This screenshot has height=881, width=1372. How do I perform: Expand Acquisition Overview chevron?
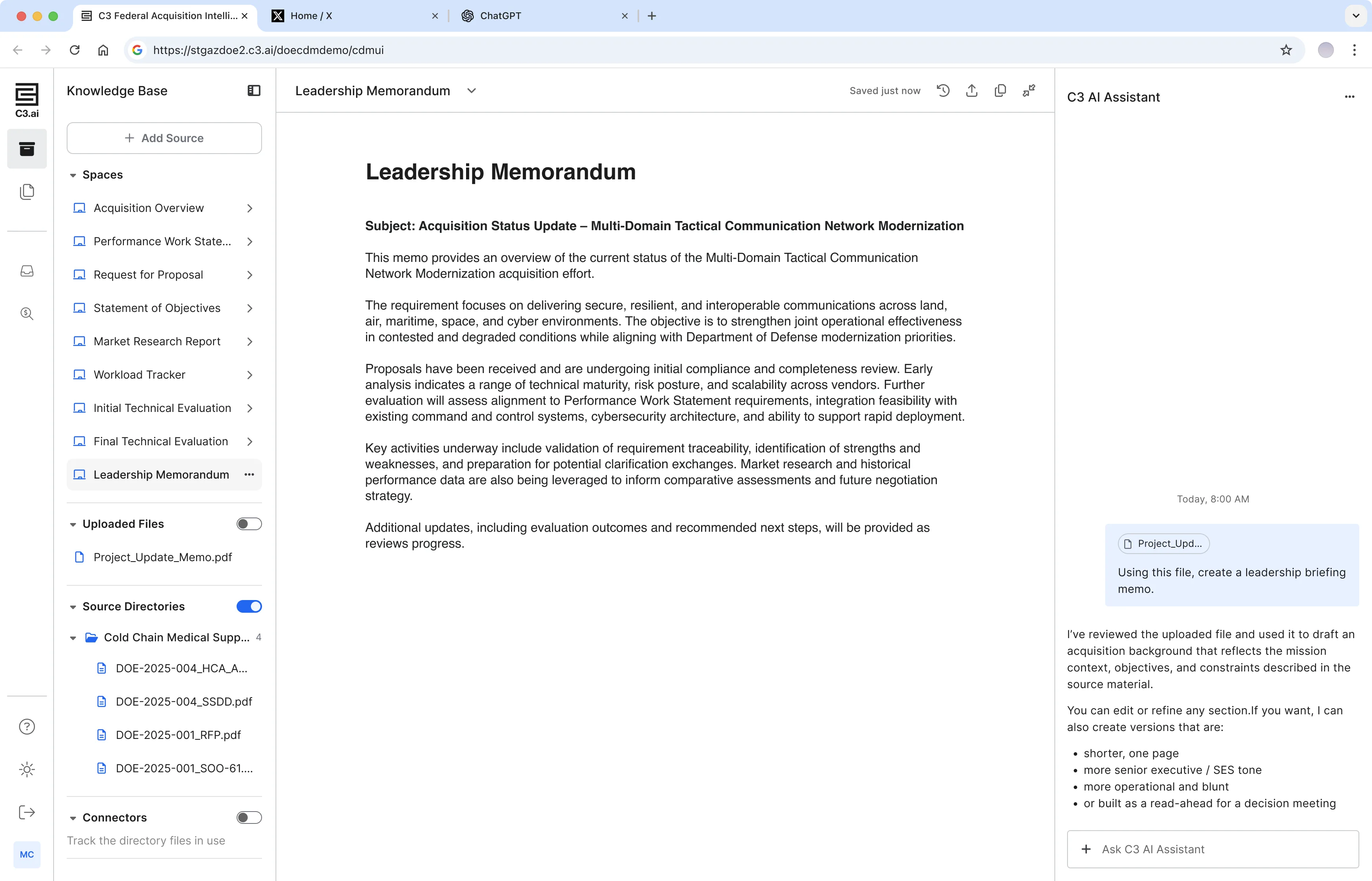(x=250, y=208)
